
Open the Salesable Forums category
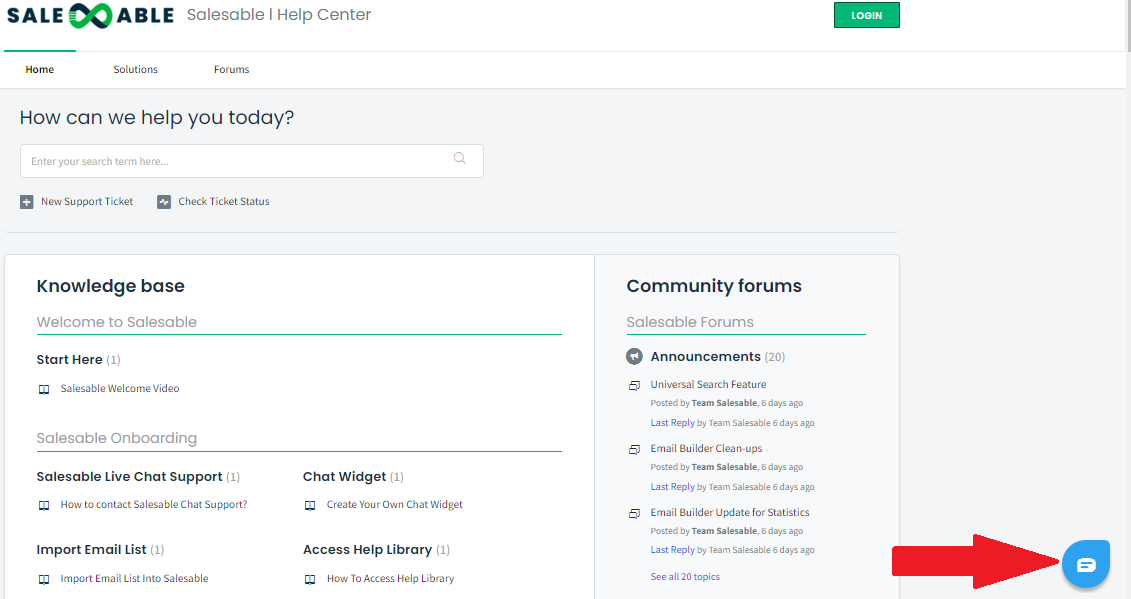click(690, 322)
